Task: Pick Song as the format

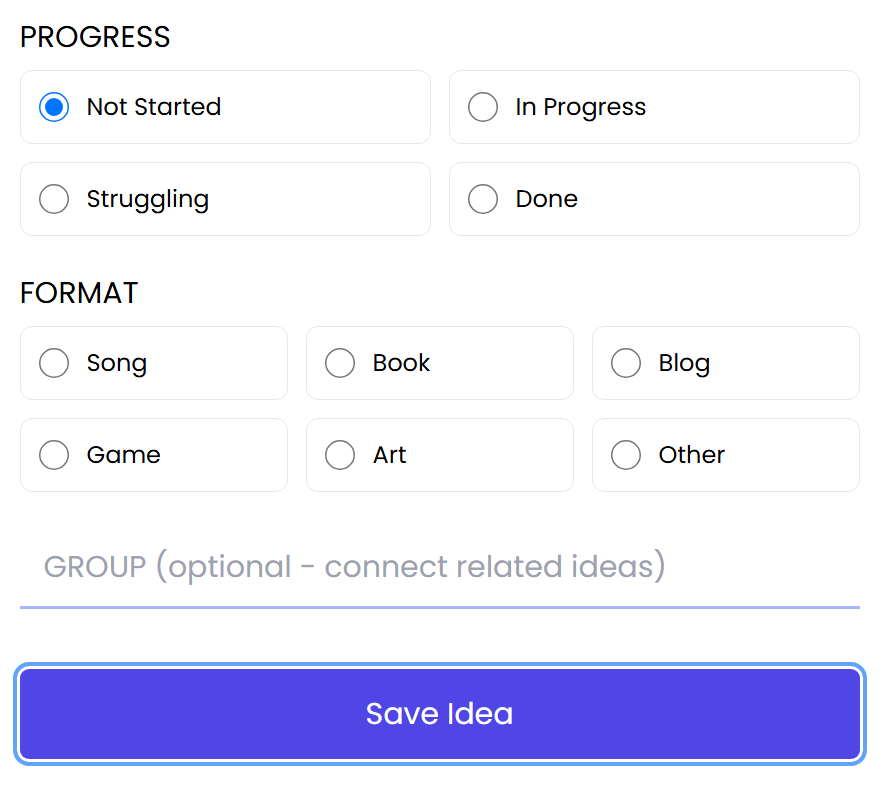Action: [54, 363]
